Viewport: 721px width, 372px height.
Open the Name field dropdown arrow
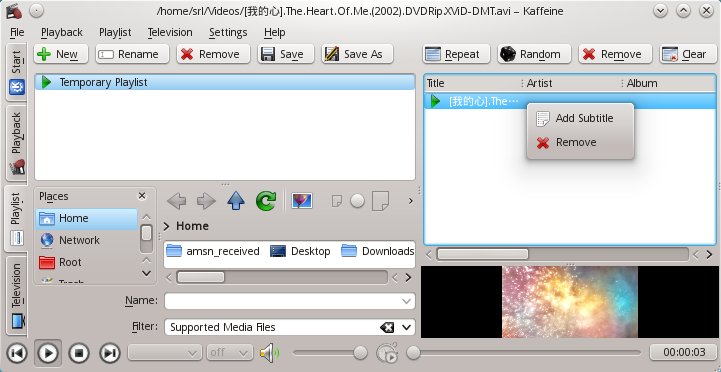point(406,301)
